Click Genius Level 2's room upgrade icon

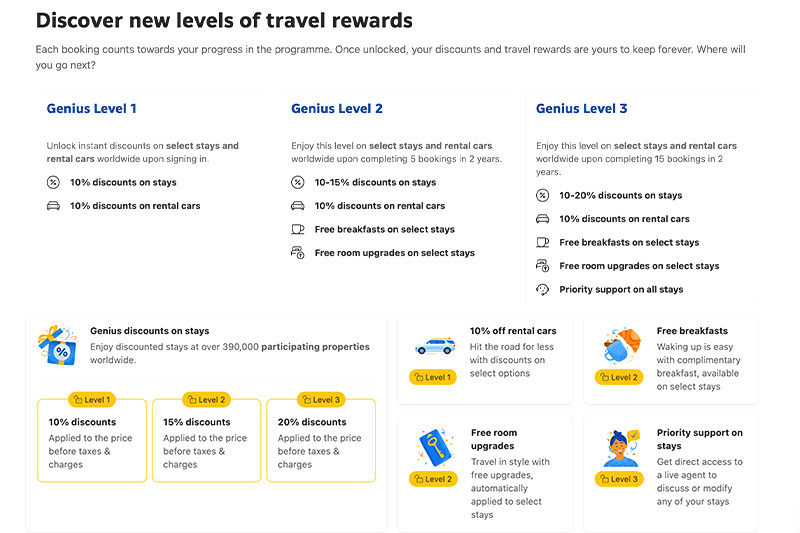[298, 253]
